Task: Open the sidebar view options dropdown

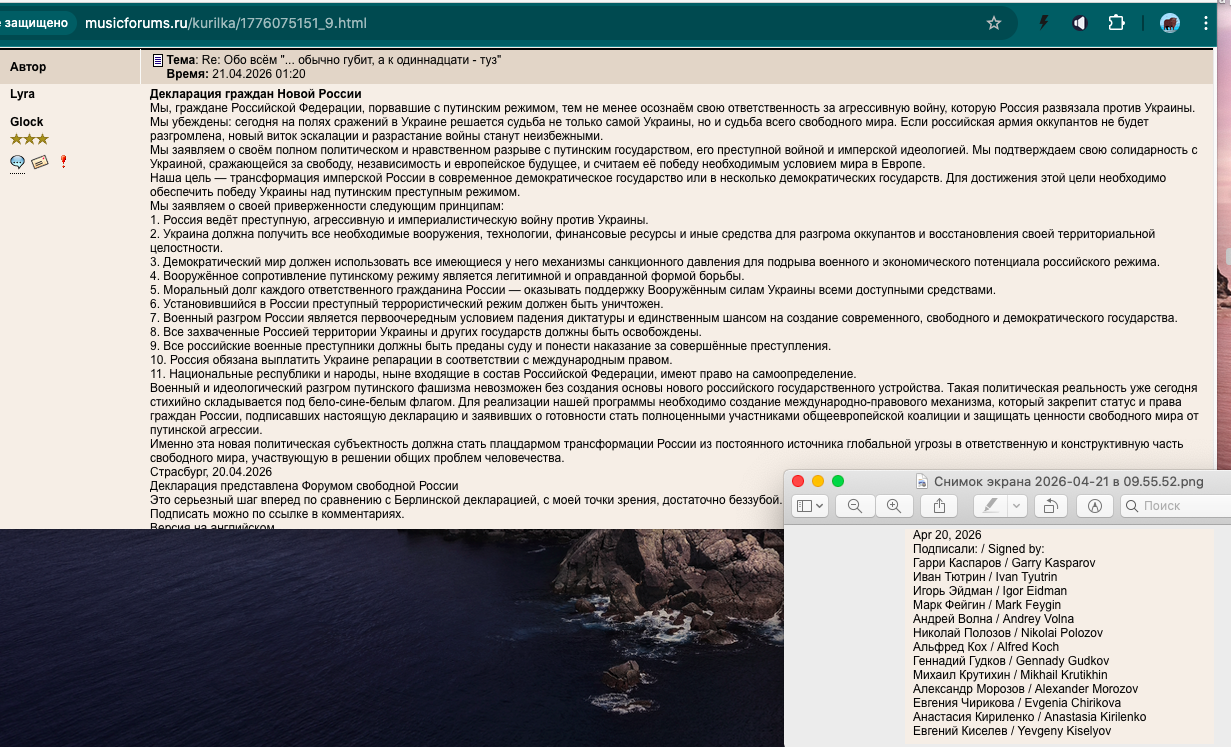Action: click(x=820, y=506)
